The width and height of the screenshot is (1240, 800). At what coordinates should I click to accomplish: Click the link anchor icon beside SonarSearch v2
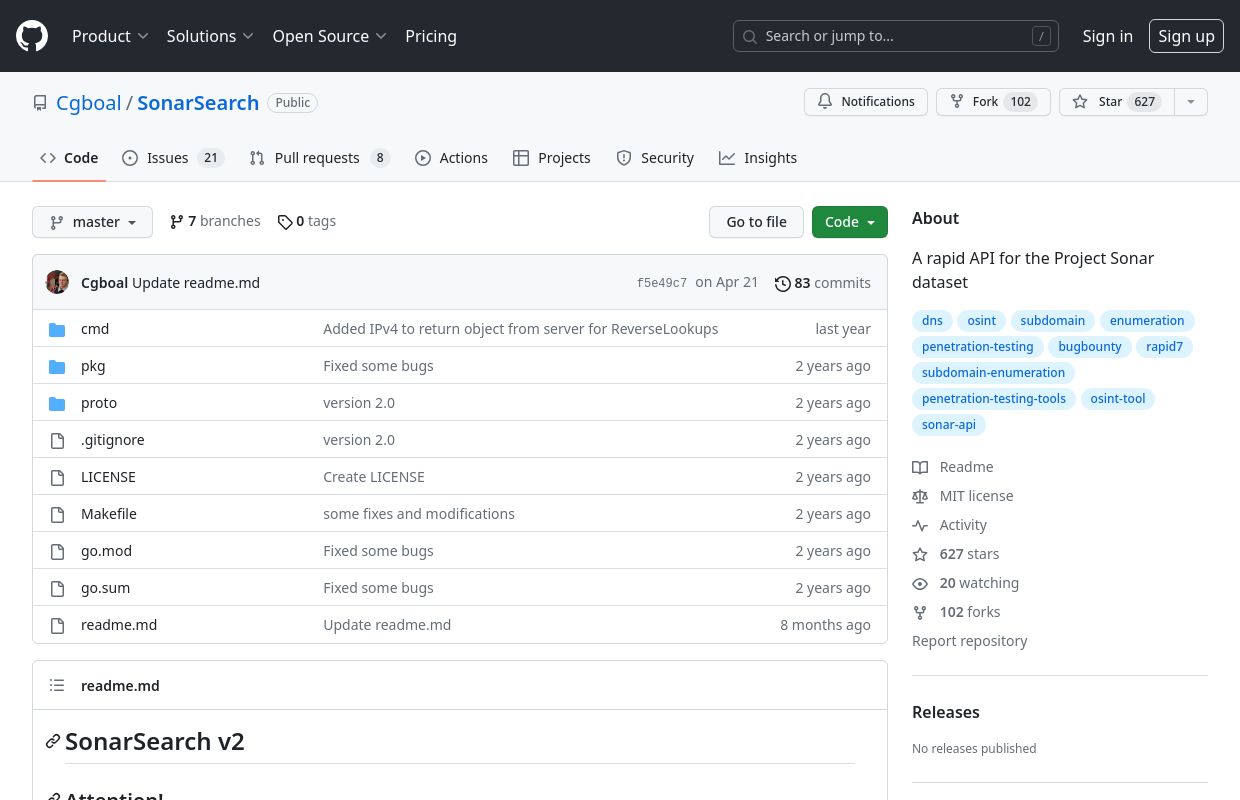(x=52, y=742)
